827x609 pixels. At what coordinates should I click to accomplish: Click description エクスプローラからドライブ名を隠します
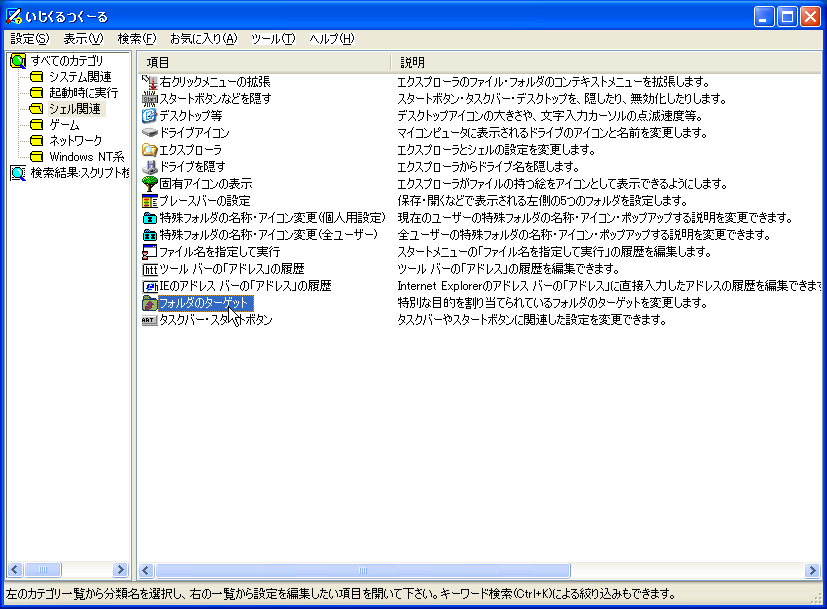tap(488, 167)
